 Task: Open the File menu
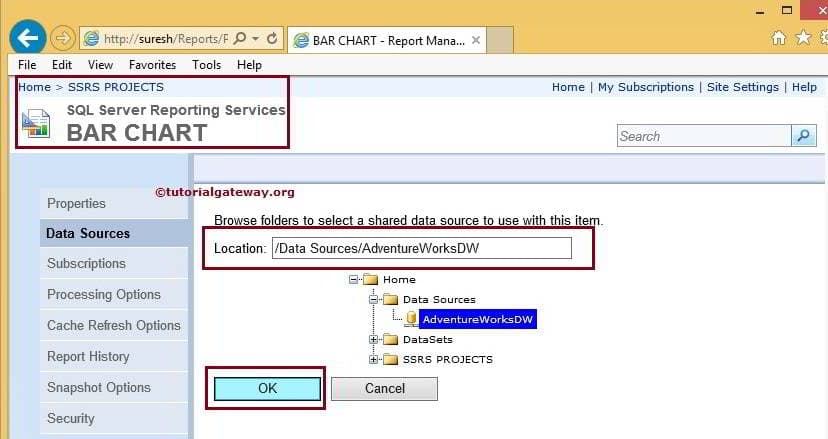pos(27,65)
